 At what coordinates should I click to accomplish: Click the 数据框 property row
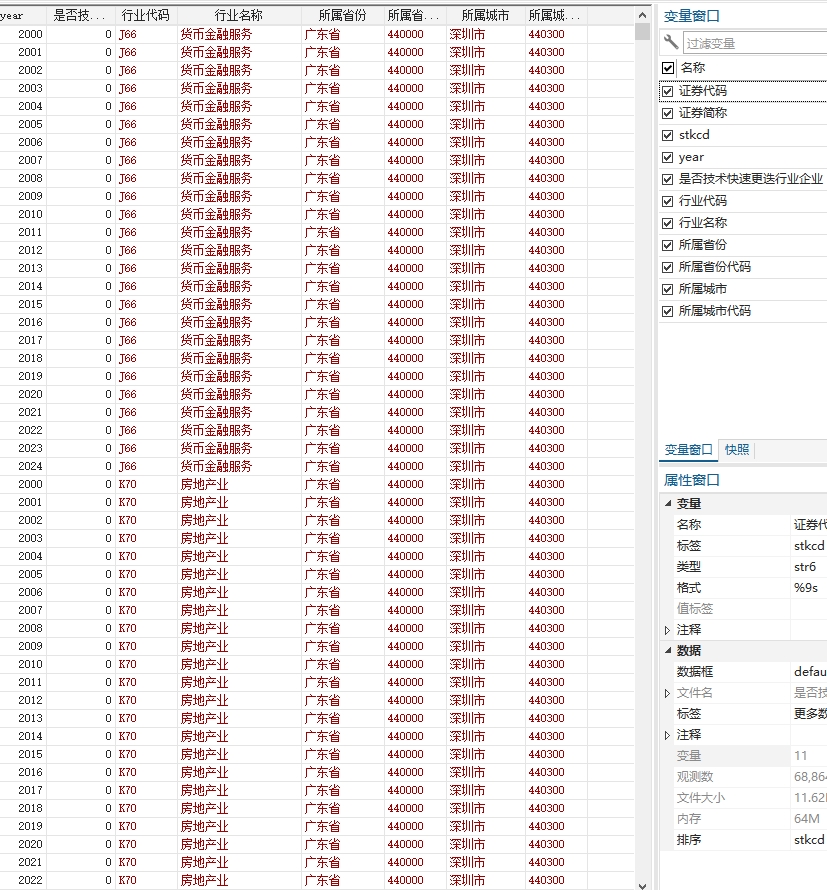(x=744, y=672)
